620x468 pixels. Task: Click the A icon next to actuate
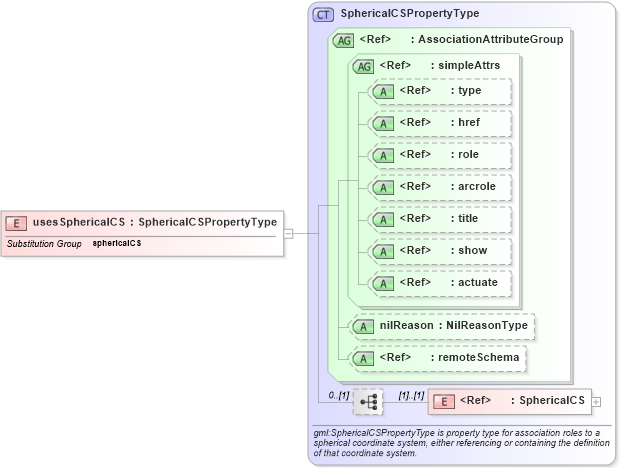[383, 284]
